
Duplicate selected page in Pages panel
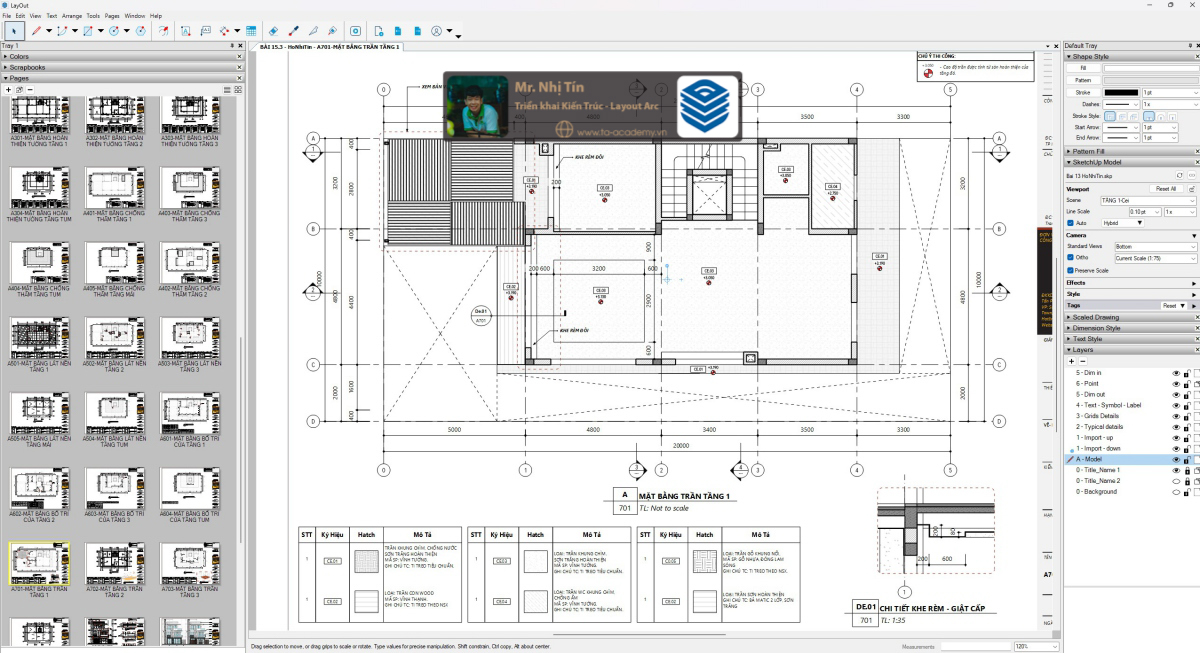click(19, 90)
